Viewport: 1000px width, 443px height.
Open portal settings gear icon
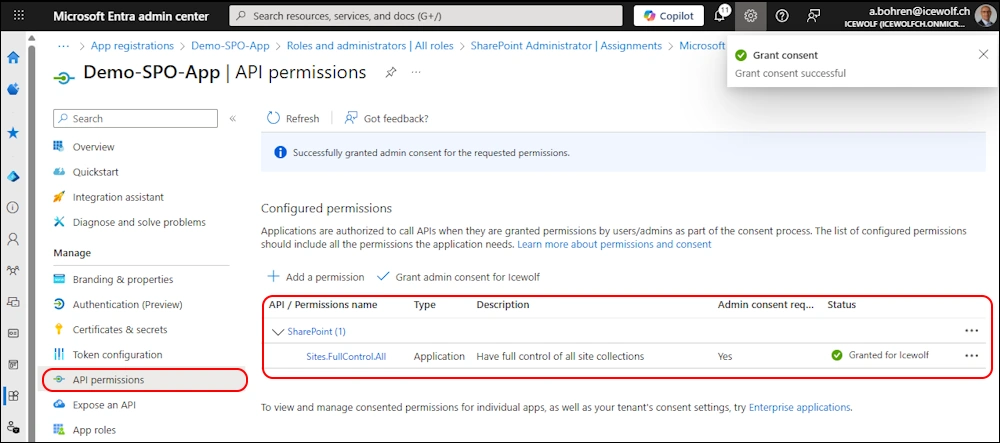(x=751, y=16)
